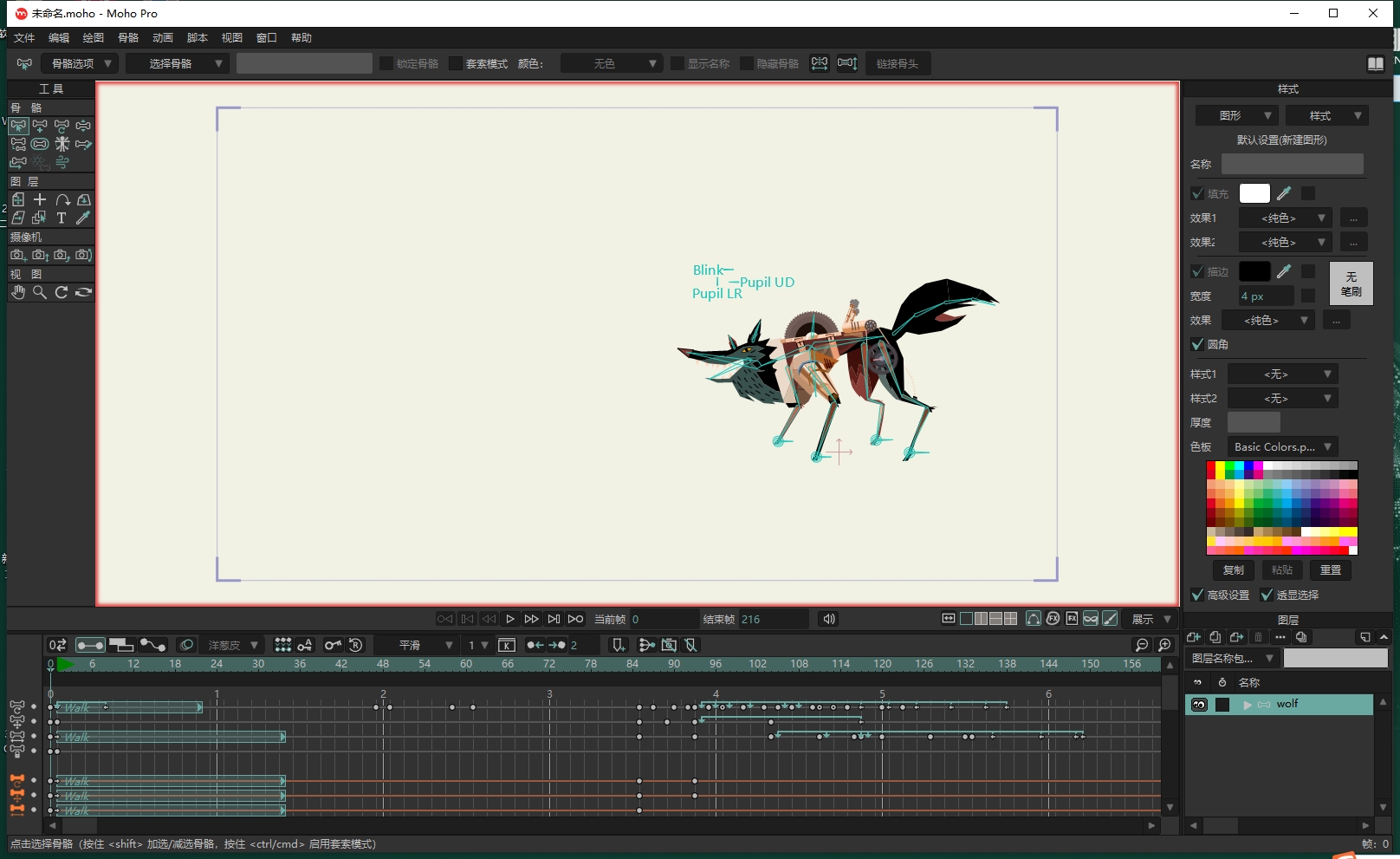Click the 复制 button

point(1233,569)
